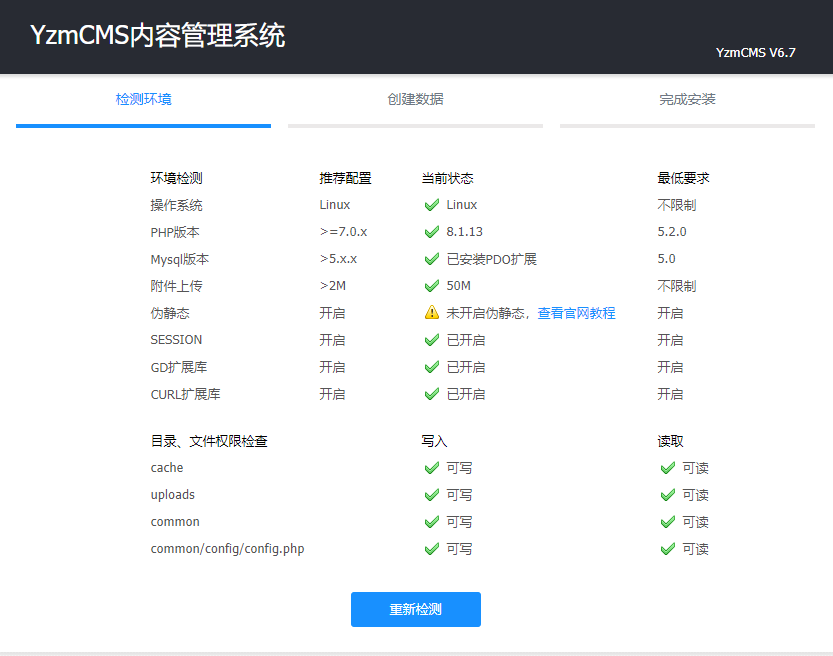Open the 完成安装 step tab
The height and width of the screenshot is (656, 833).
687,99
